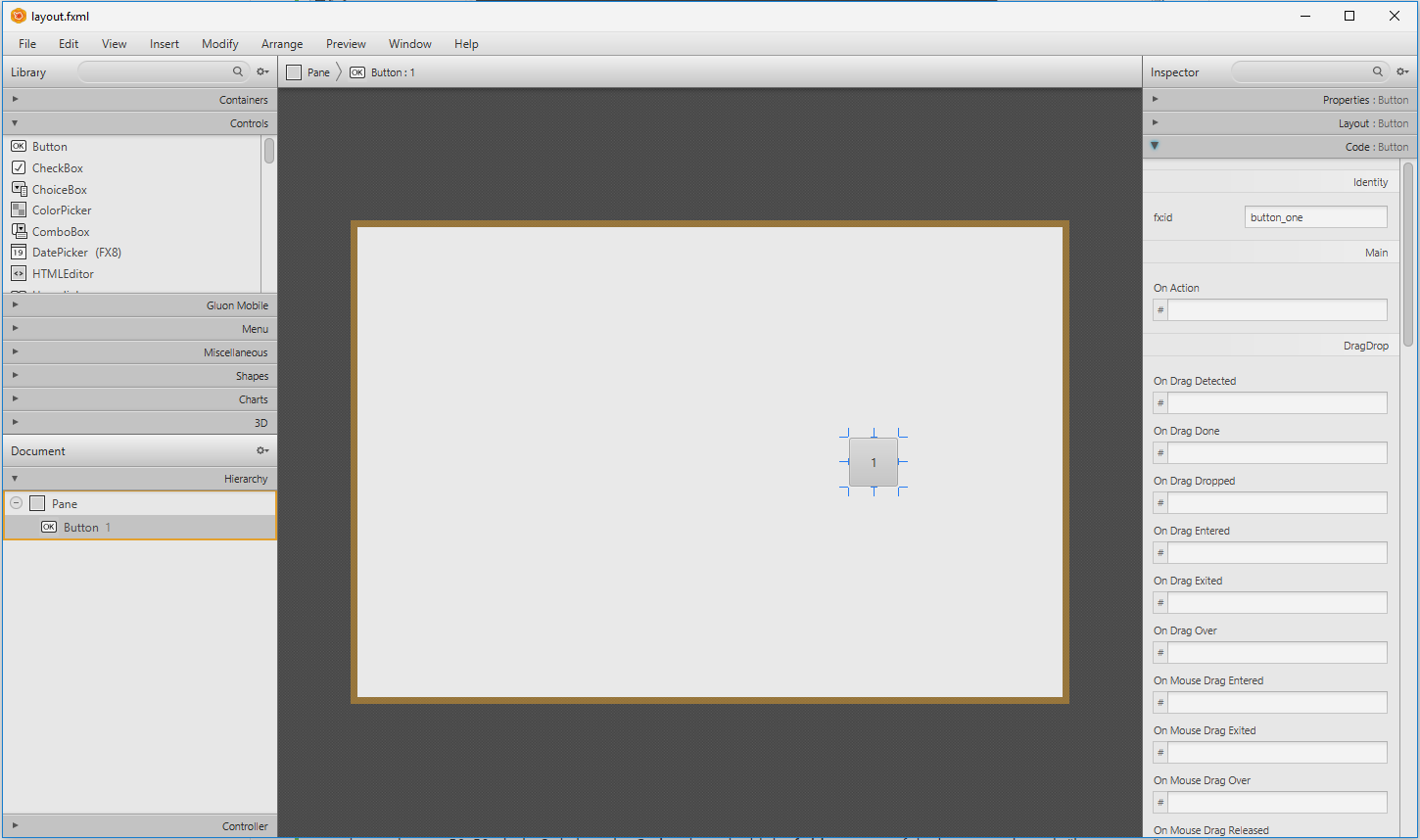The width and height of the screenshot is (1420, 840).
Task: Click the Button OK icon in Hierarchy
Action: click(x=49, y=527)
